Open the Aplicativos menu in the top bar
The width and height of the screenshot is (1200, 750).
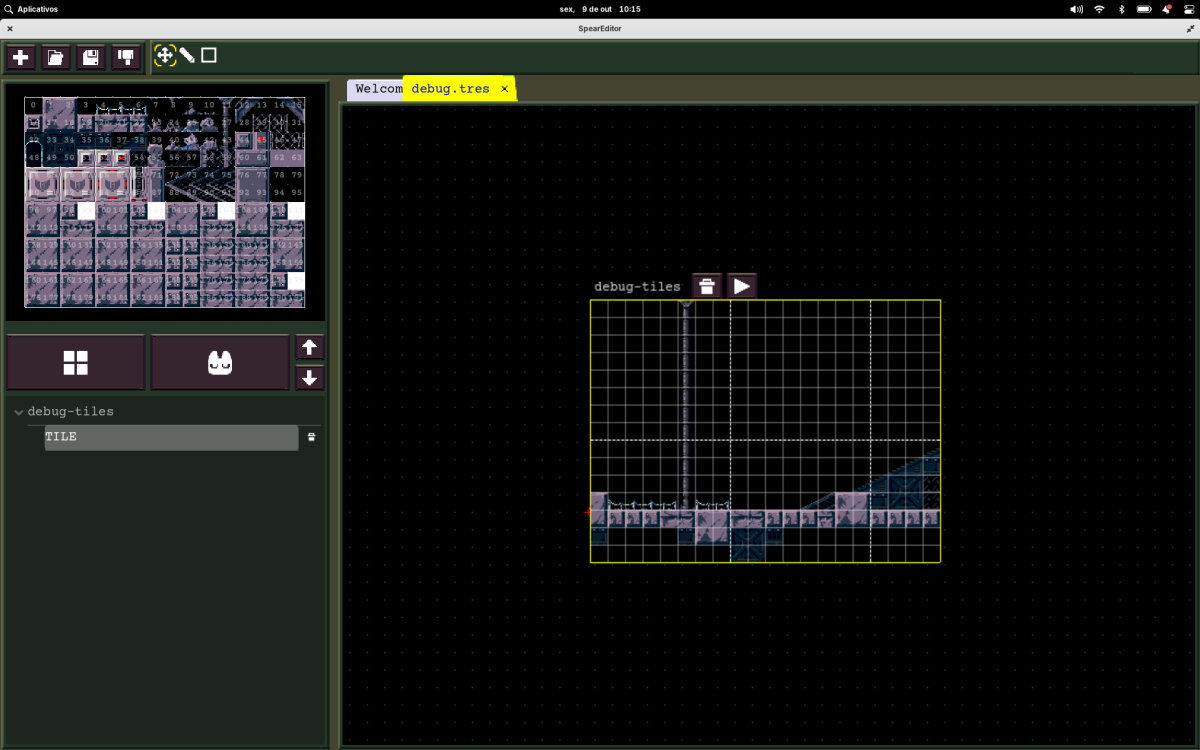click(x=31, y=9)
